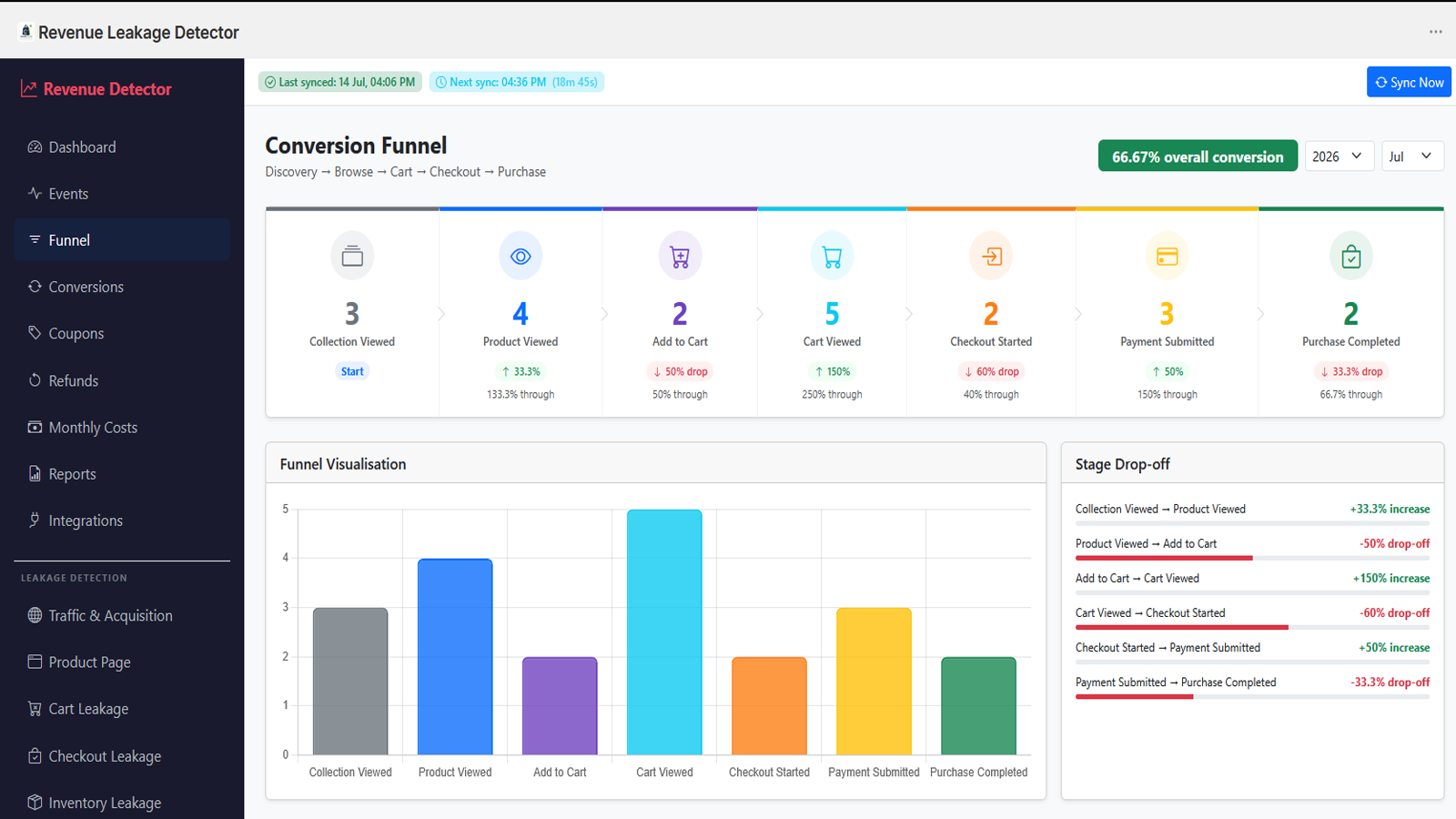Click the 66.67% overall conversion badge
Image resolution: width=1456 pixels, height=819 pixels.
pyautogui.click(x=1198, y=157)
